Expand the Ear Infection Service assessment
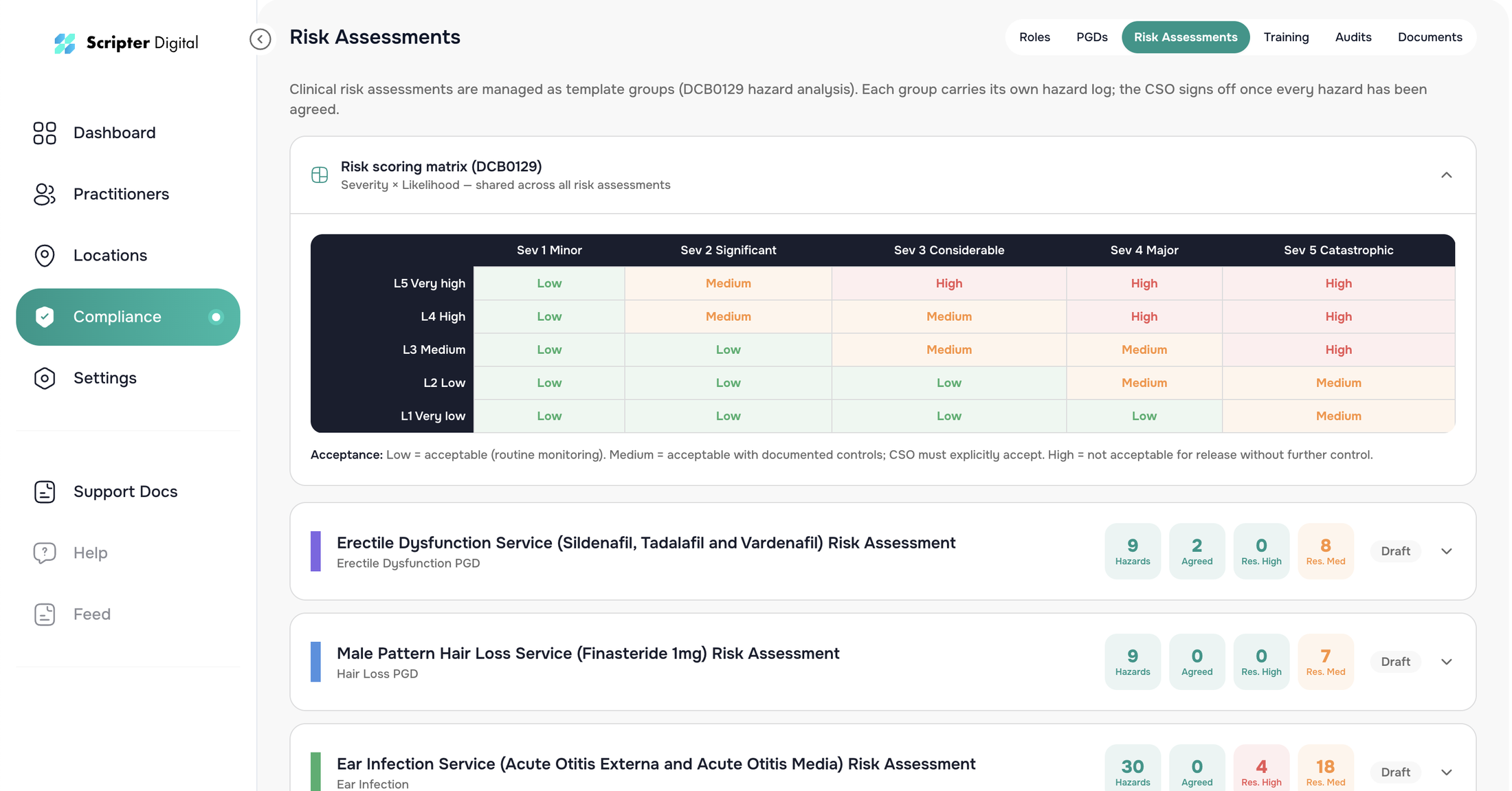The height and width of the screenshot is (791, 1512). (x=1446, y=772)
